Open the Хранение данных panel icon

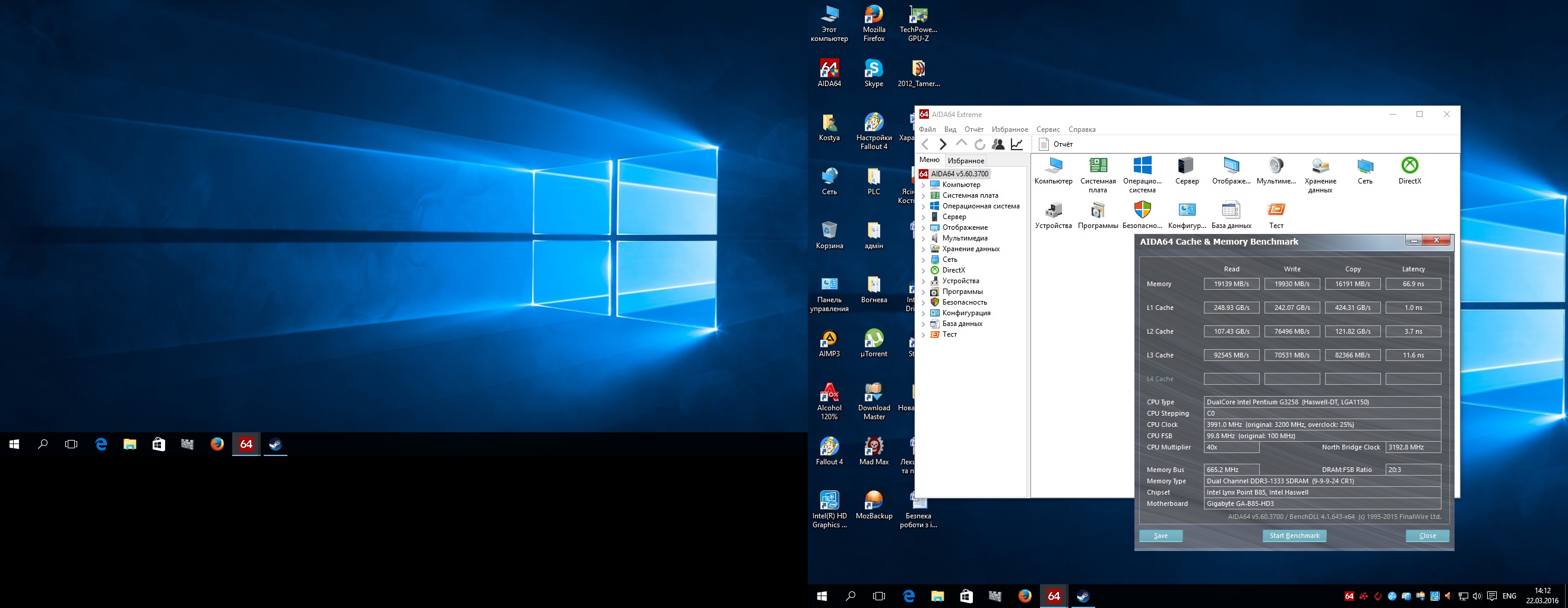pyautogui.click(x=1320, y=166)
